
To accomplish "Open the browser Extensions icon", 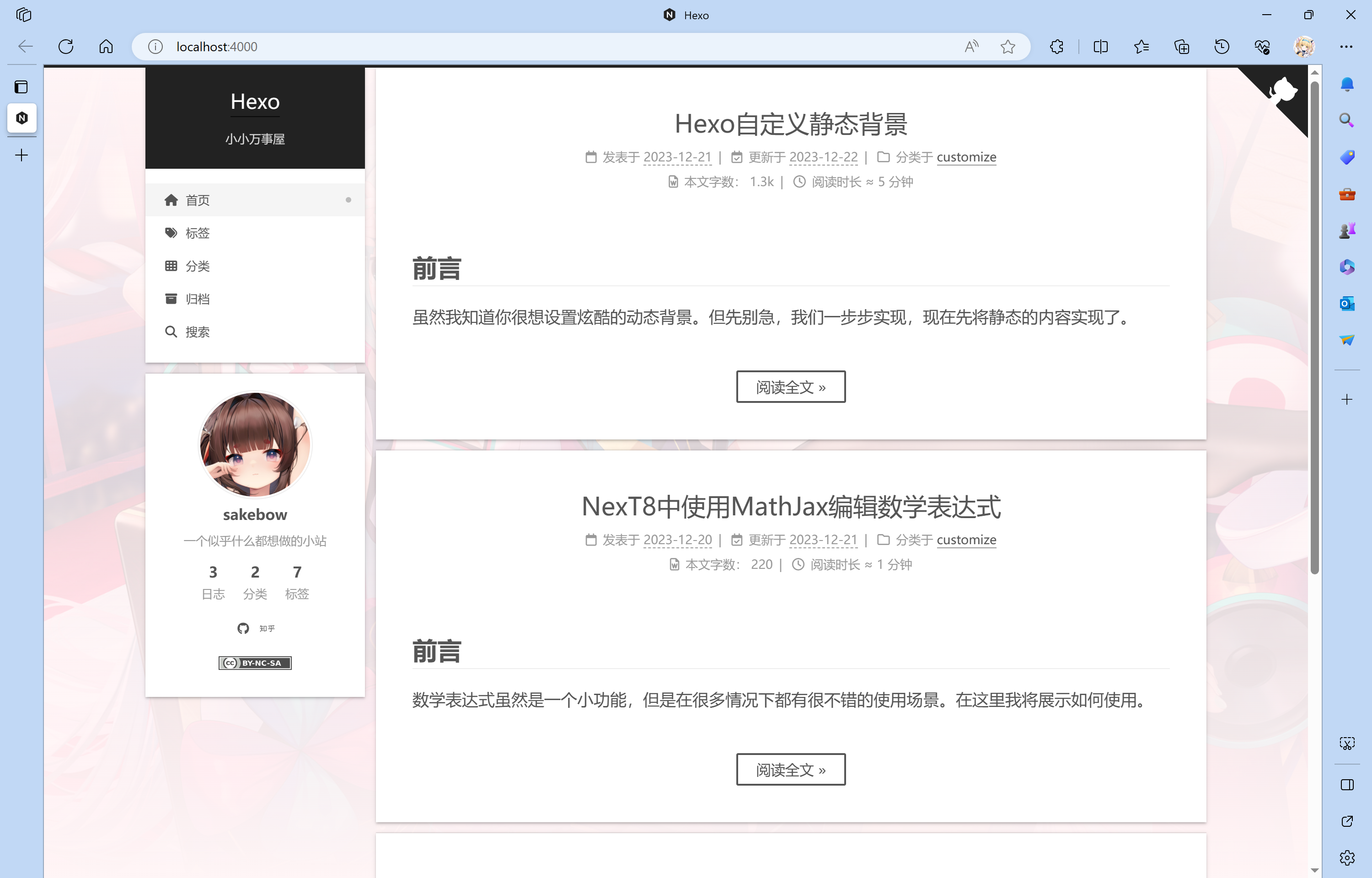I will [1057, 47].
